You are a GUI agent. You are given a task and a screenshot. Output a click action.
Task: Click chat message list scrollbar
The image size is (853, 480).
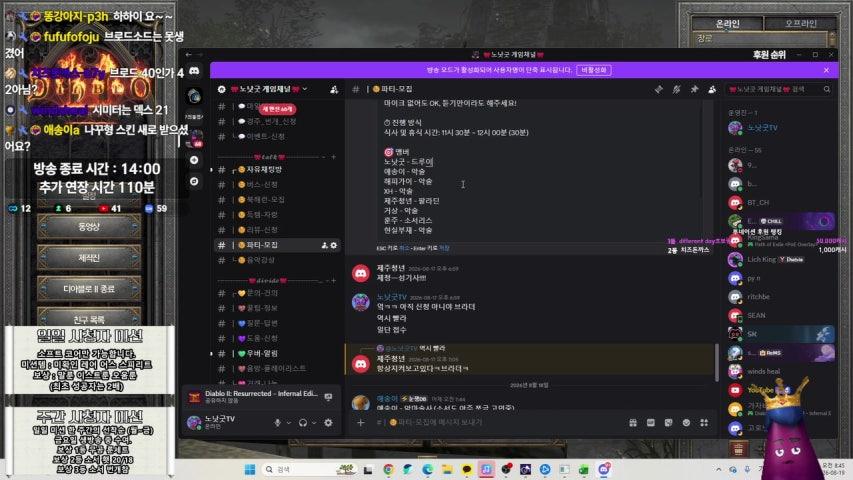point(716,362)
